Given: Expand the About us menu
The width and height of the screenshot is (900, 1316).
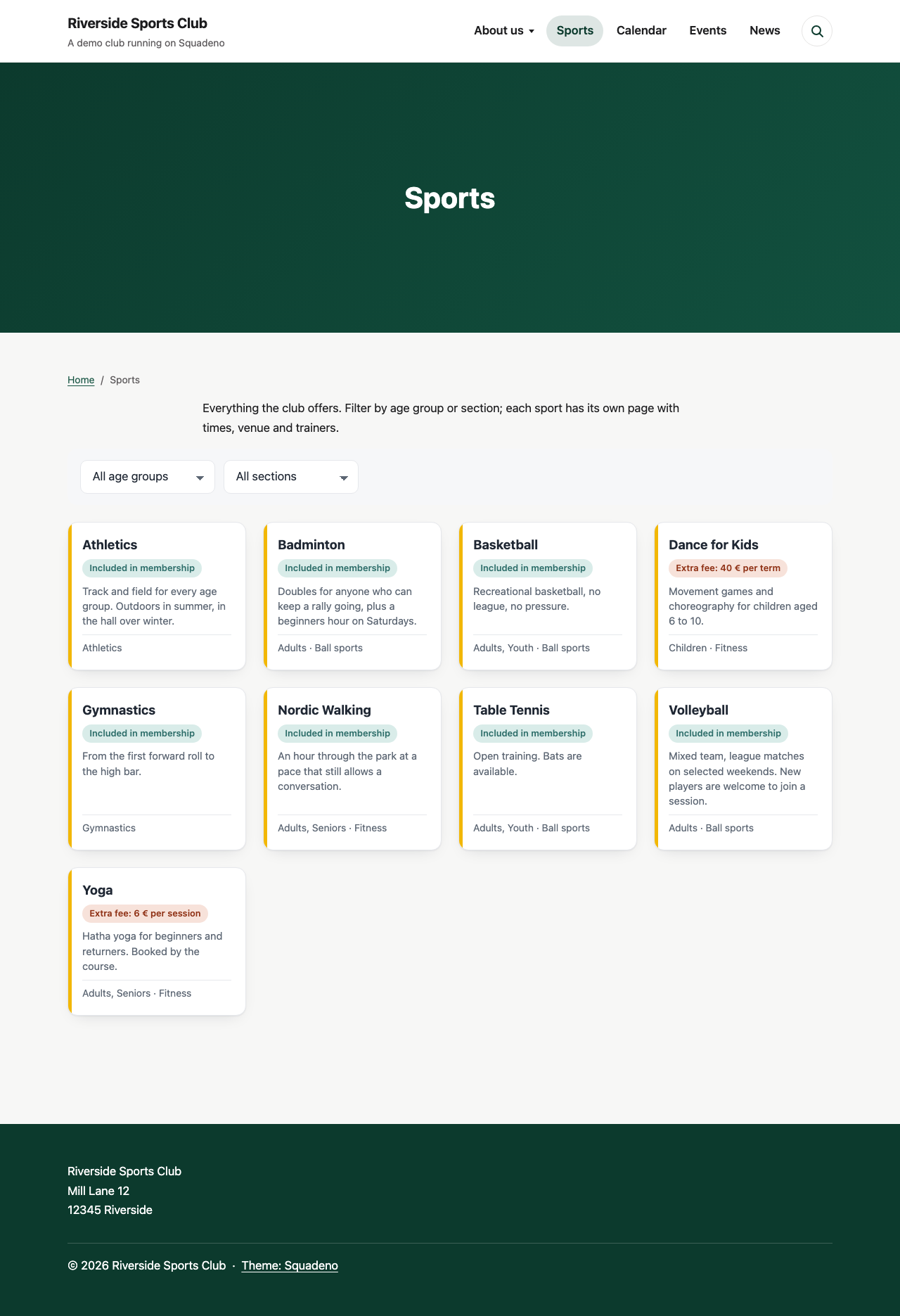Looking at the screenshot, I should coord(504,31).
